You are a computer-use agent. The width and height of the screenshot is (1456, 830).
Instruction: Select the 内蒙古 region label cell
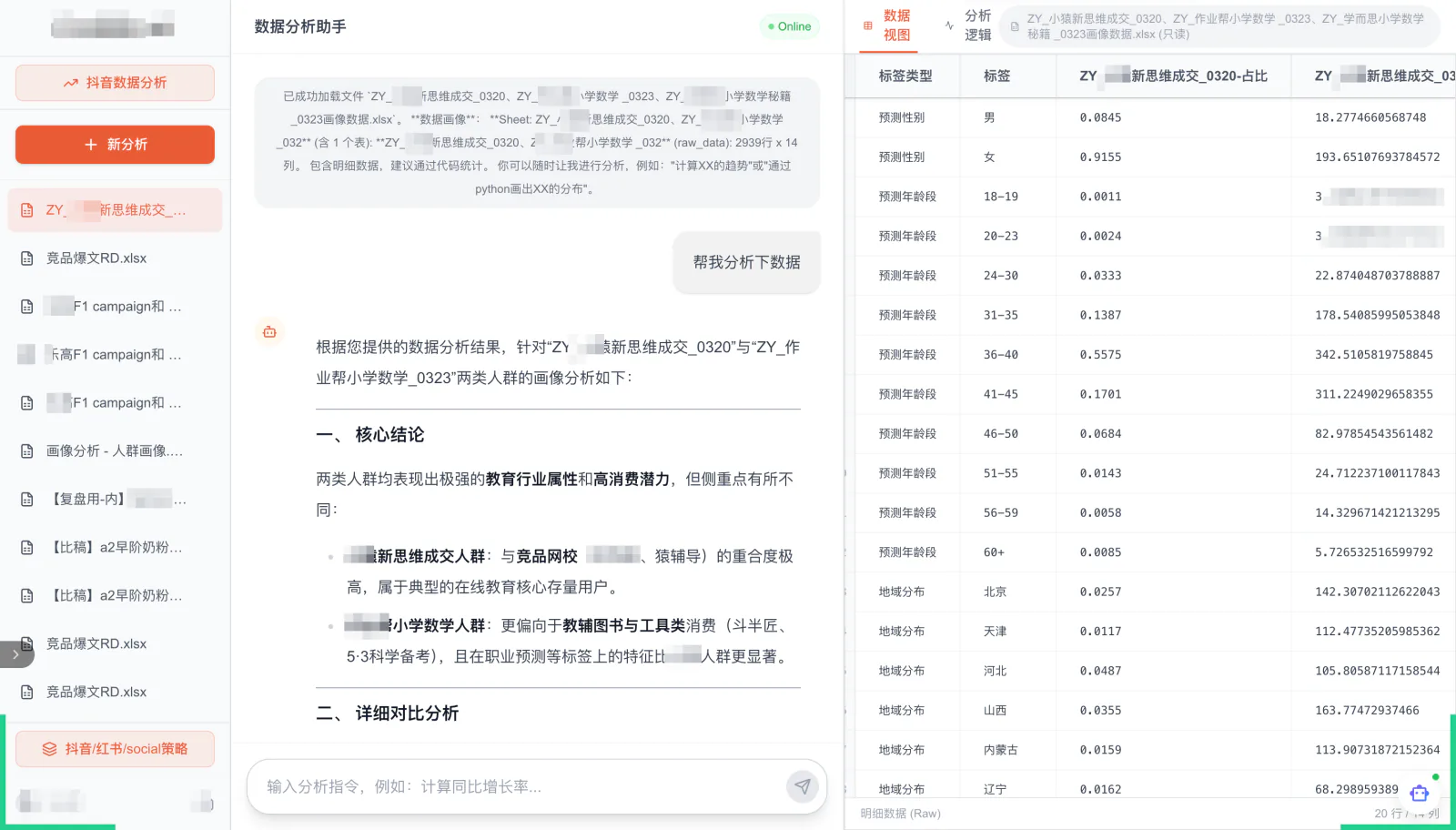[1001, 751]
